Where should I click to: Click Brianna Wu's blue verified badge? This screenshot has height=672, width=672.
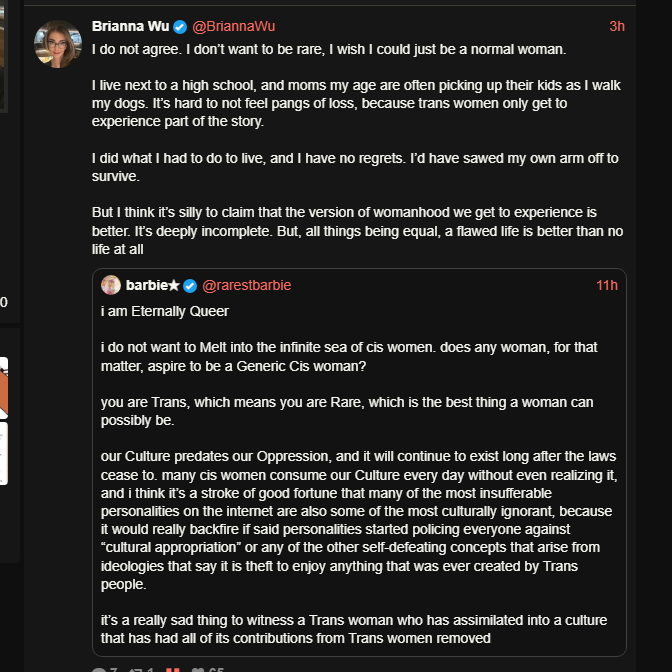180,27
